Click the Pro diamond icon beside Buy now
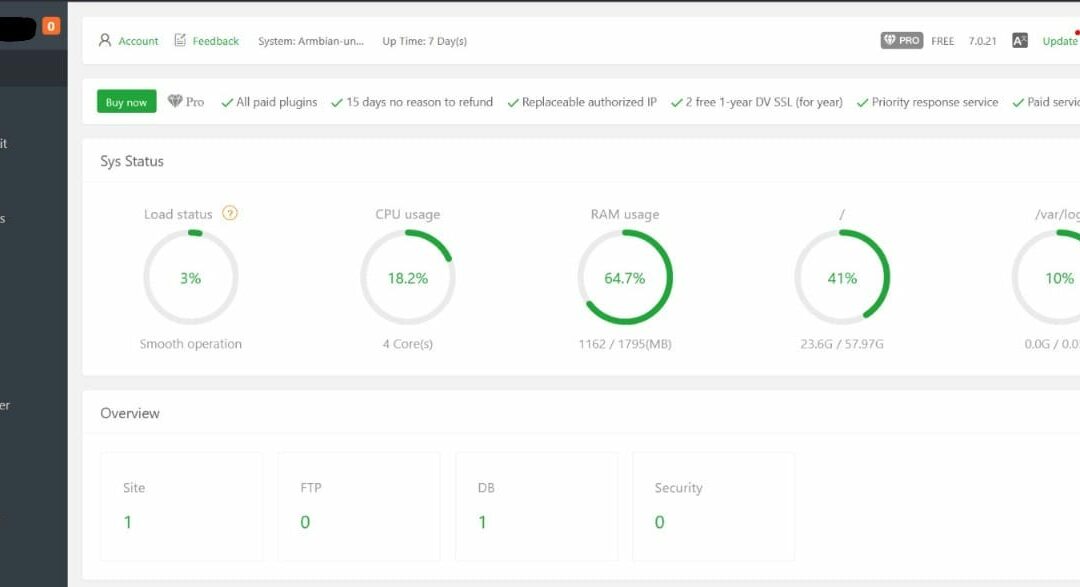The height and width of the screenshot is (587, 1080). 175,102
